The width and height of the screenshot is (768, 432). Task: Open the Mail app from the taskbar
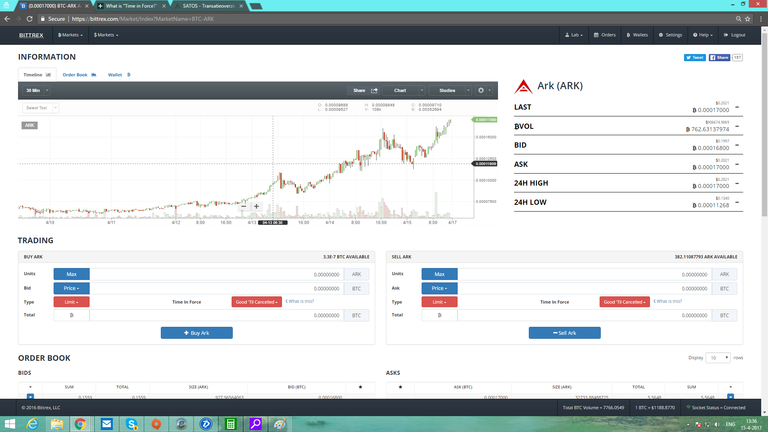(x=106, y=424)
